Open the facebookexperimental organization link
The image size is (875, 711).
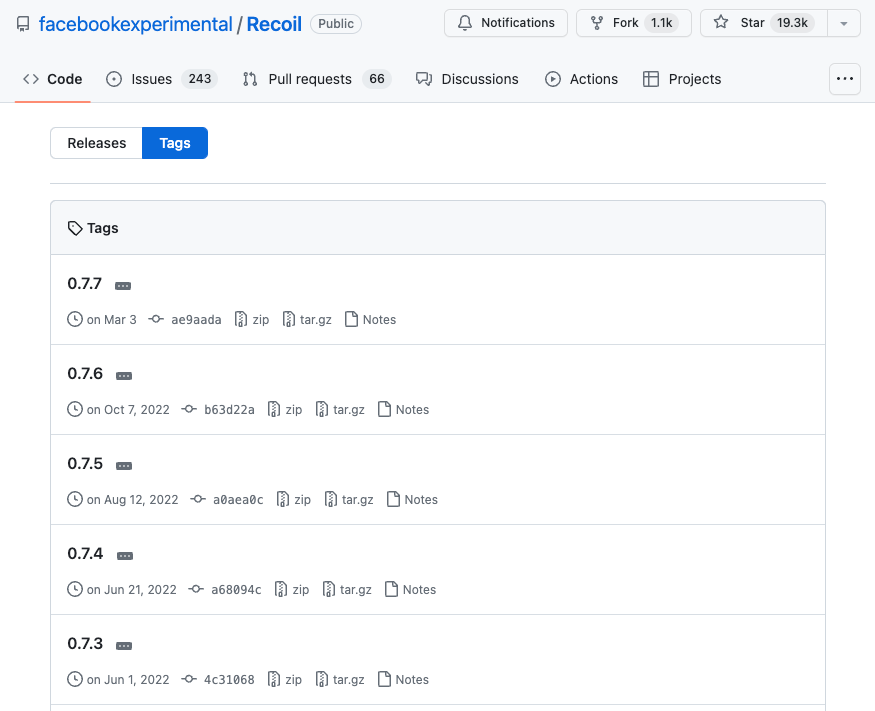pos(135,23)
